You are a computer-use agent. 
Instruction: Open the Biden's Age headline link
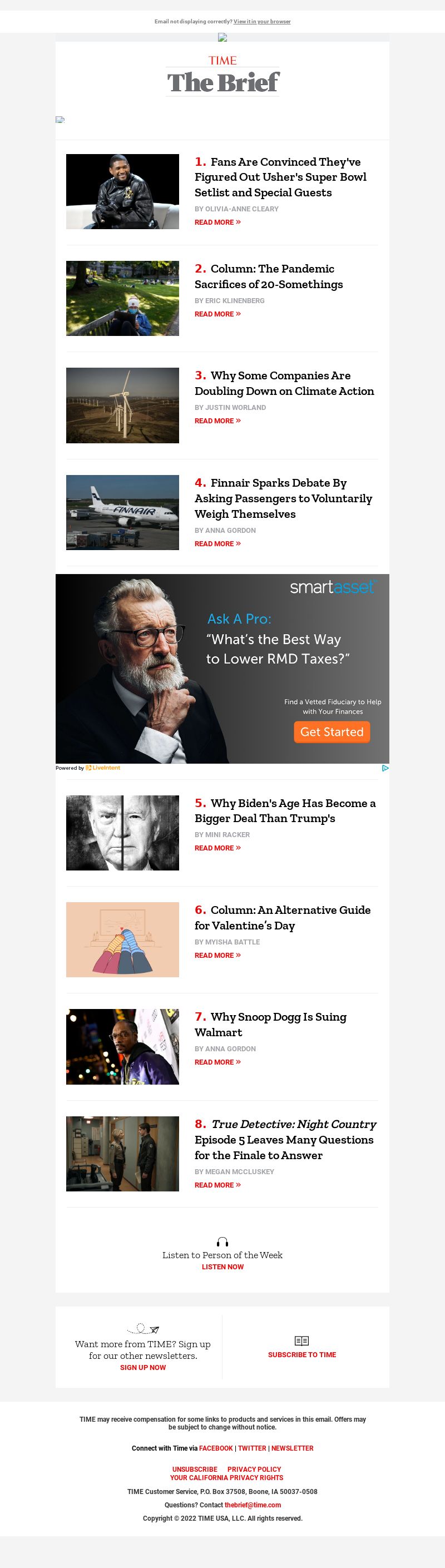pyautogui.click(x=285, y=810)
